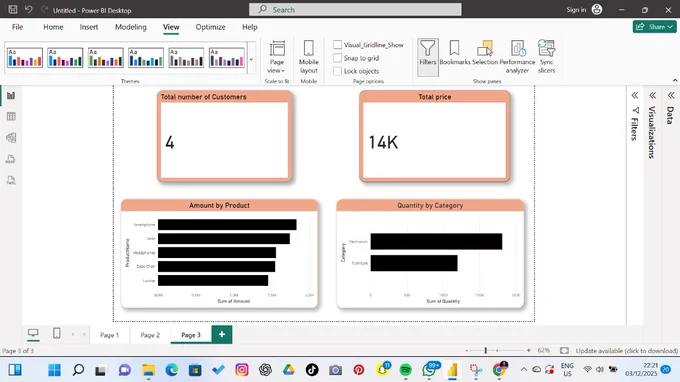The image size is (680, 382).
Task: Click the Redo arrow icon
Action: point(44,10)
